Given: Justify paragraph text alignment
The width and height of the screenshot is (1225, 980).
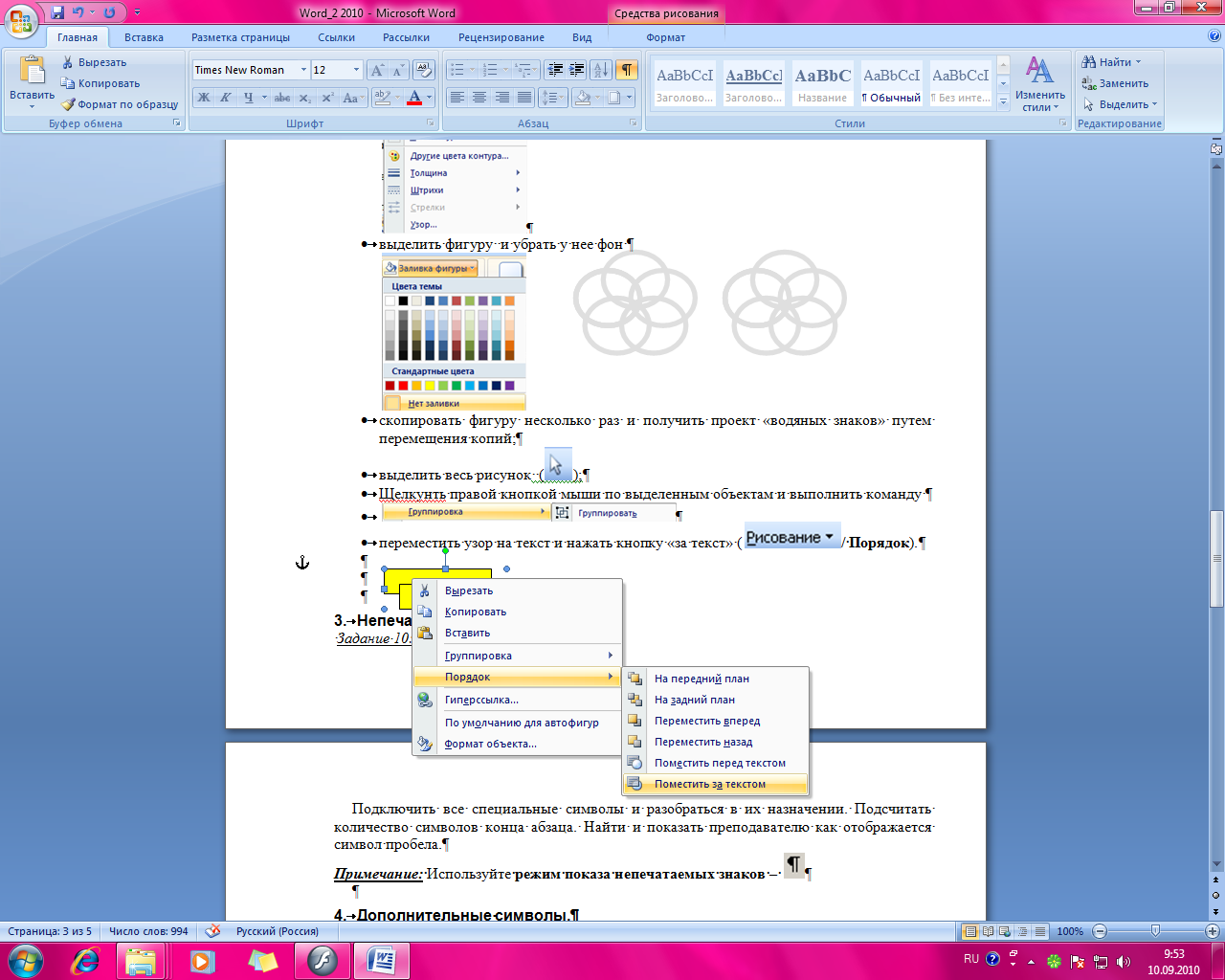Looking at the screenshot, I should pyautogui.click(x=524, y=98).
